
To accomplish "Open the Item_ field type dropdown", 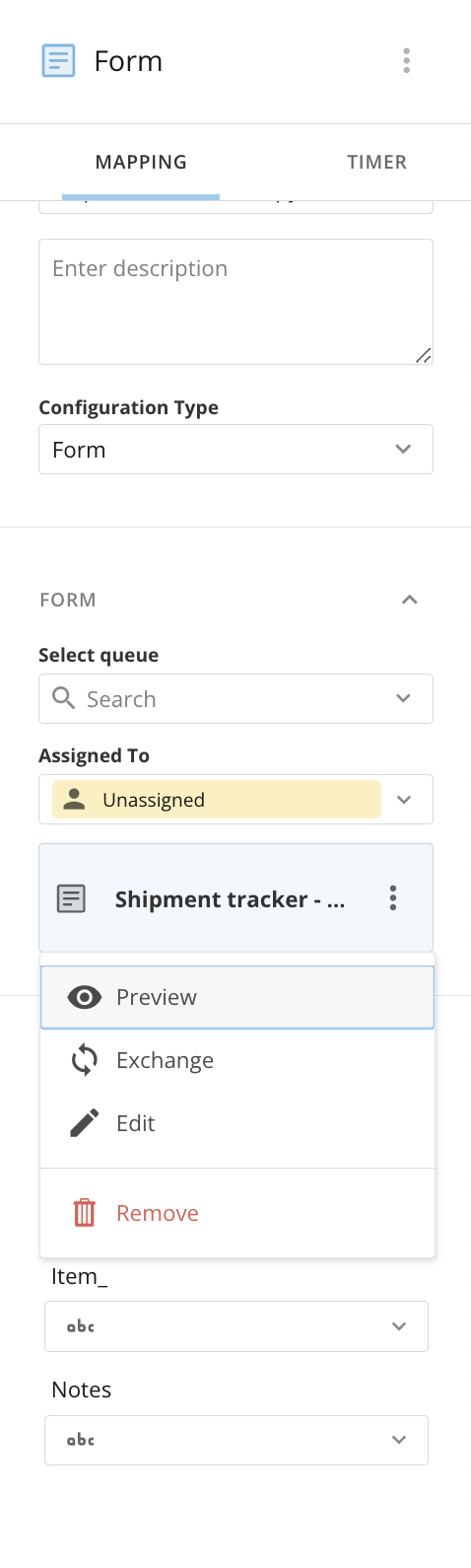I will [236, 1326].
